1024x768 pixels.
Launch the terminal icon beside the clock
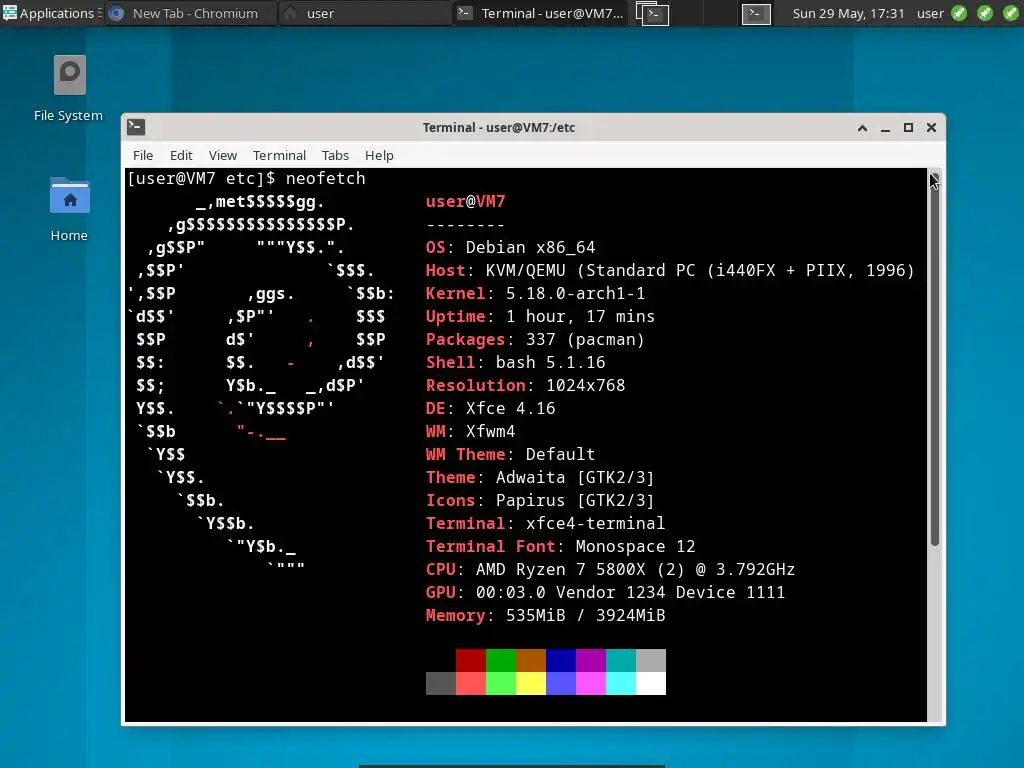click(x=756, y=13)
